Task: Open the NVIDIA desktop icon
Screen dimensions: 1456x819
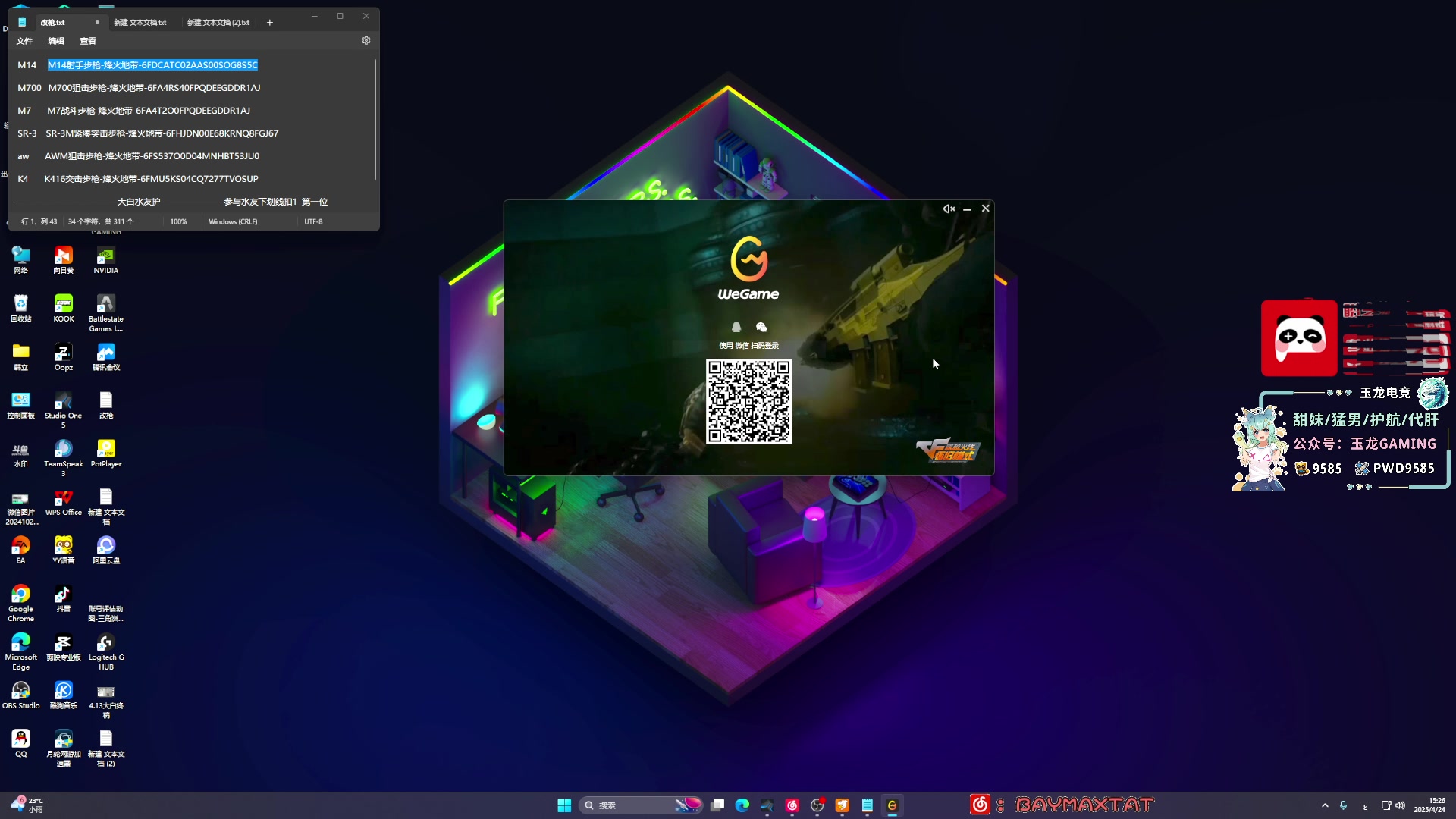Action: (x=106, y=260)
